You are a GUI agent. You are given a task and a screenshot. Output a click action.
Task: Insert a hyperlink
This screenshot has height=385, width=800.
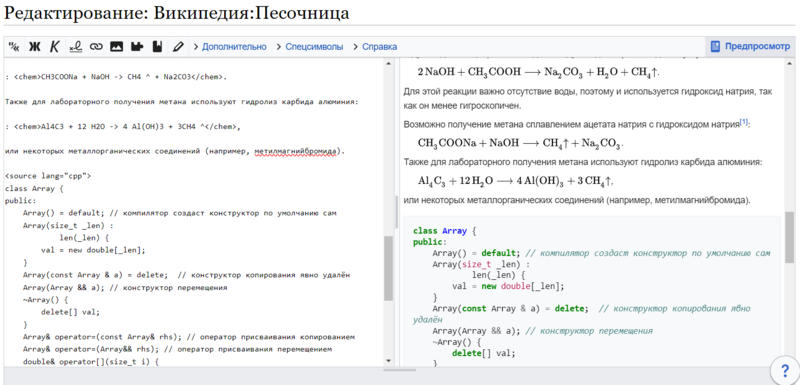pyautogui.click(x=96, y=47)
